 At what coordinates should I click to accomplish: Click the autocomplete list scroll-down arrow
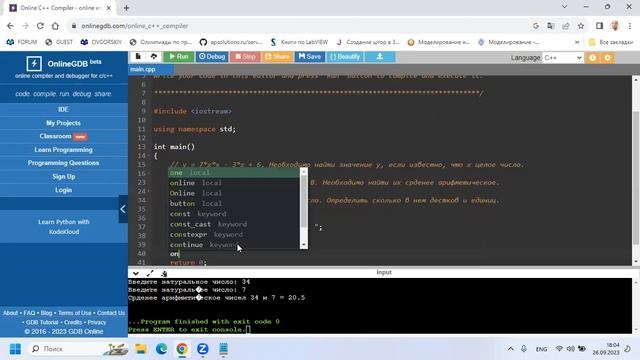click(x=304, y=245)
